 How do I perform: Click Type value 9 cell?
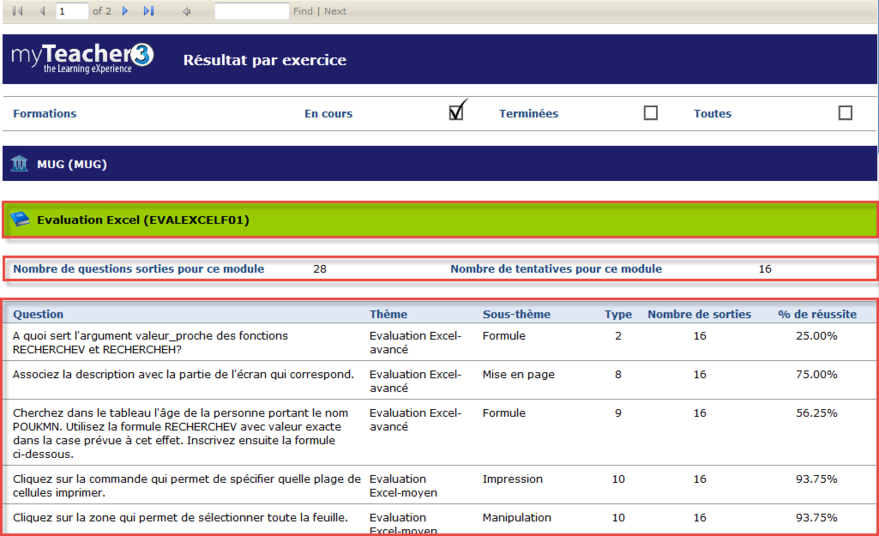[618, 413]
